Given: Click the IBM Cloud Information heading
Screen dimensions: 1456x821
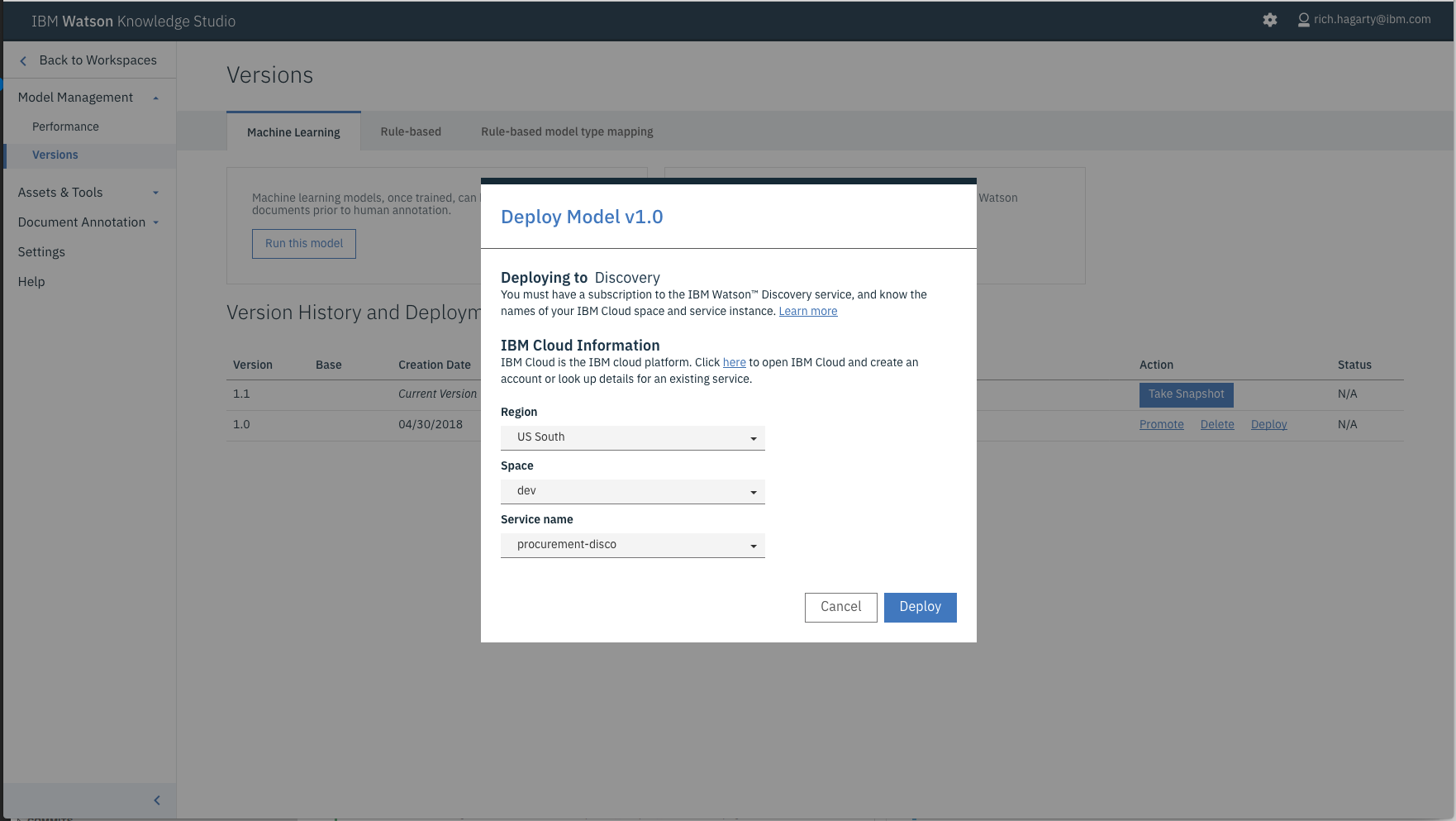Looking at the screenshot, I should (580, 346).
